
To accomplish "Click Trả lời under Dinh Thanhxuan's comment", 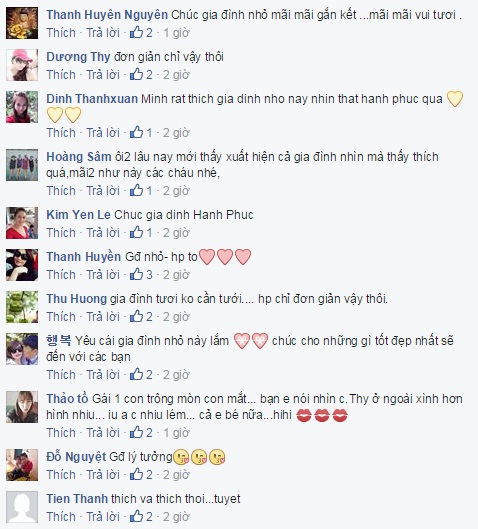I will (103, 133).
